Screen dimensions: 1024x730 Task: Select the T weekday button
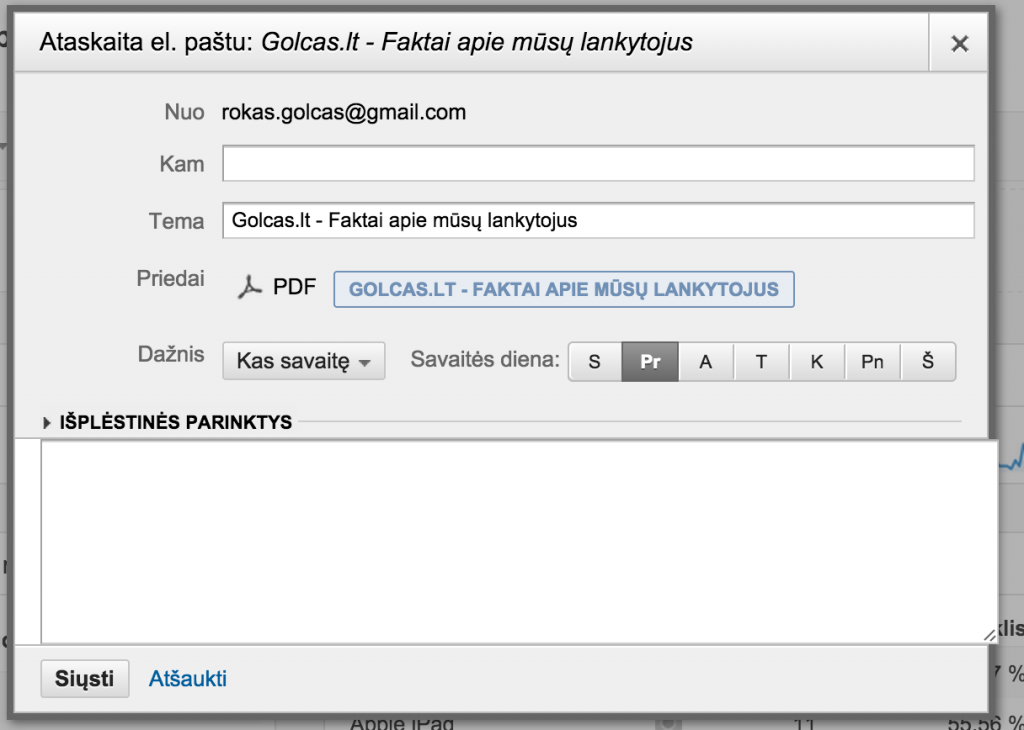click(761, 362)
